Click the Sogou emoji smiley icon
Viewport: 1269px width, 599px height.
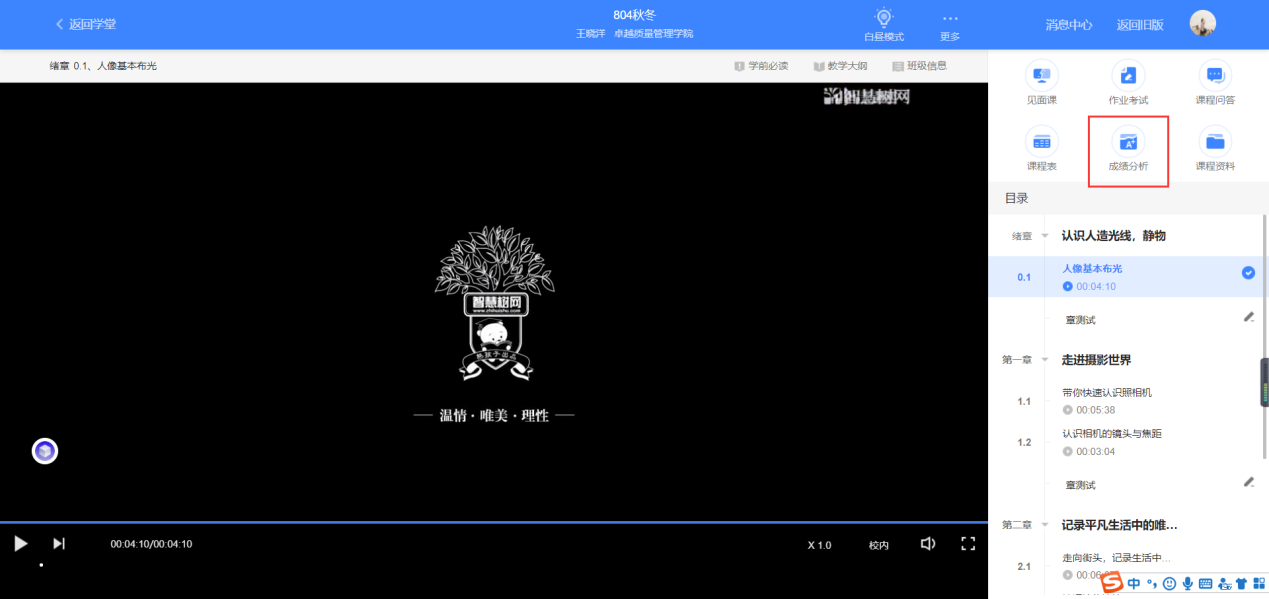[1169, 584]
